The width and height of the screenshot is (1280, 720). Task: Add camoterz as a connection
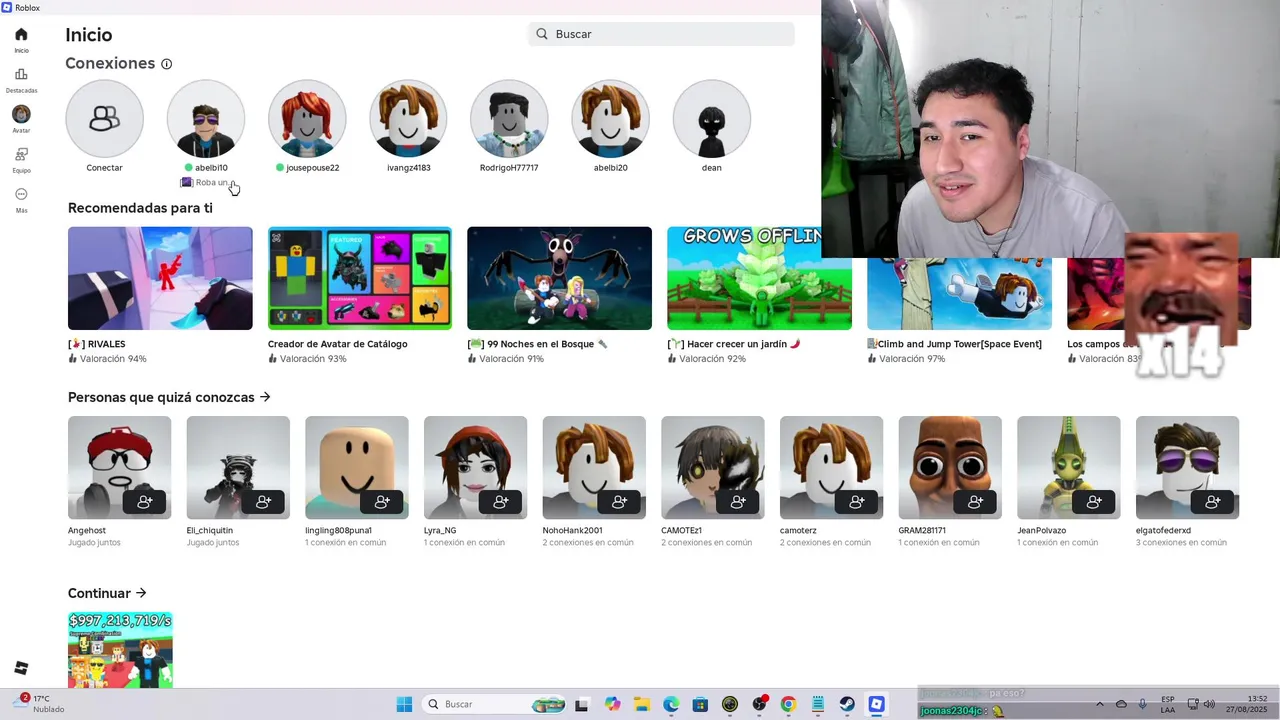coord(857,502)
